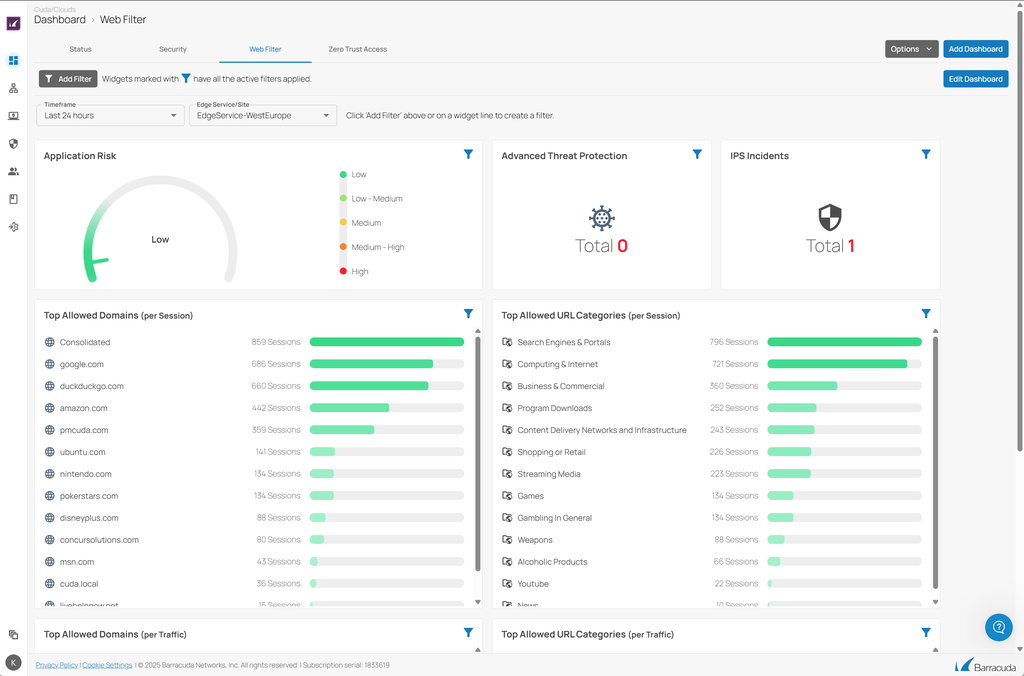Click filter icon on Advanced Threat Protection widget
This screenshot has width=1024, height=676.
(697, 154)
